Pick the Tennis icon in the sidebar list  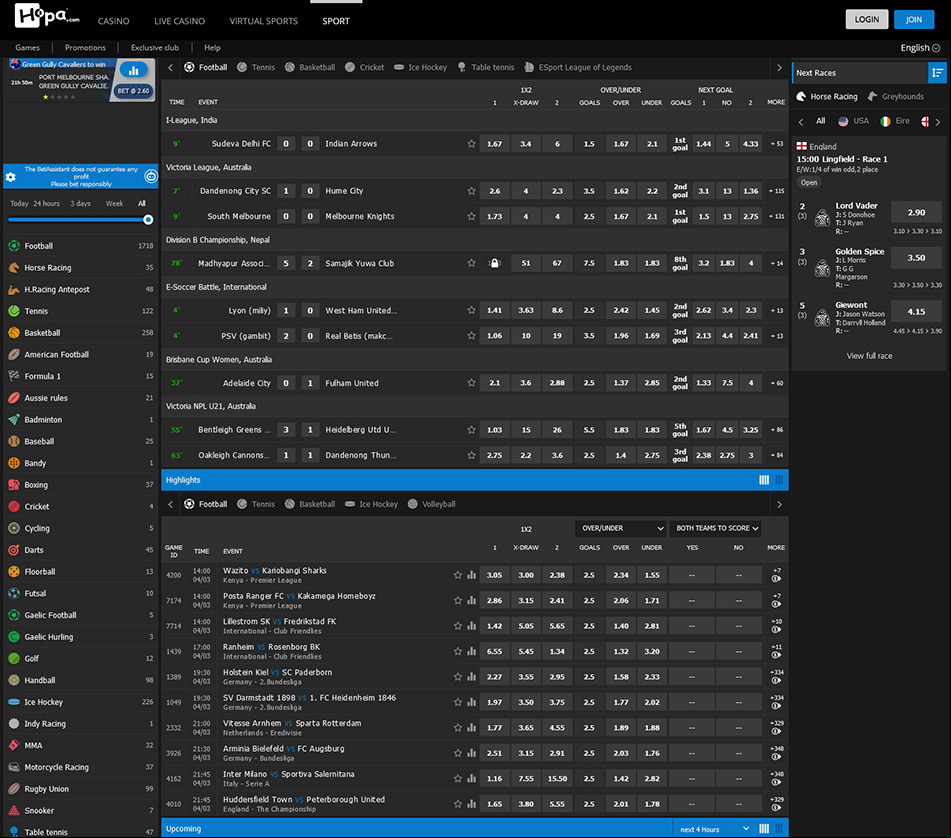pos(14,311)
